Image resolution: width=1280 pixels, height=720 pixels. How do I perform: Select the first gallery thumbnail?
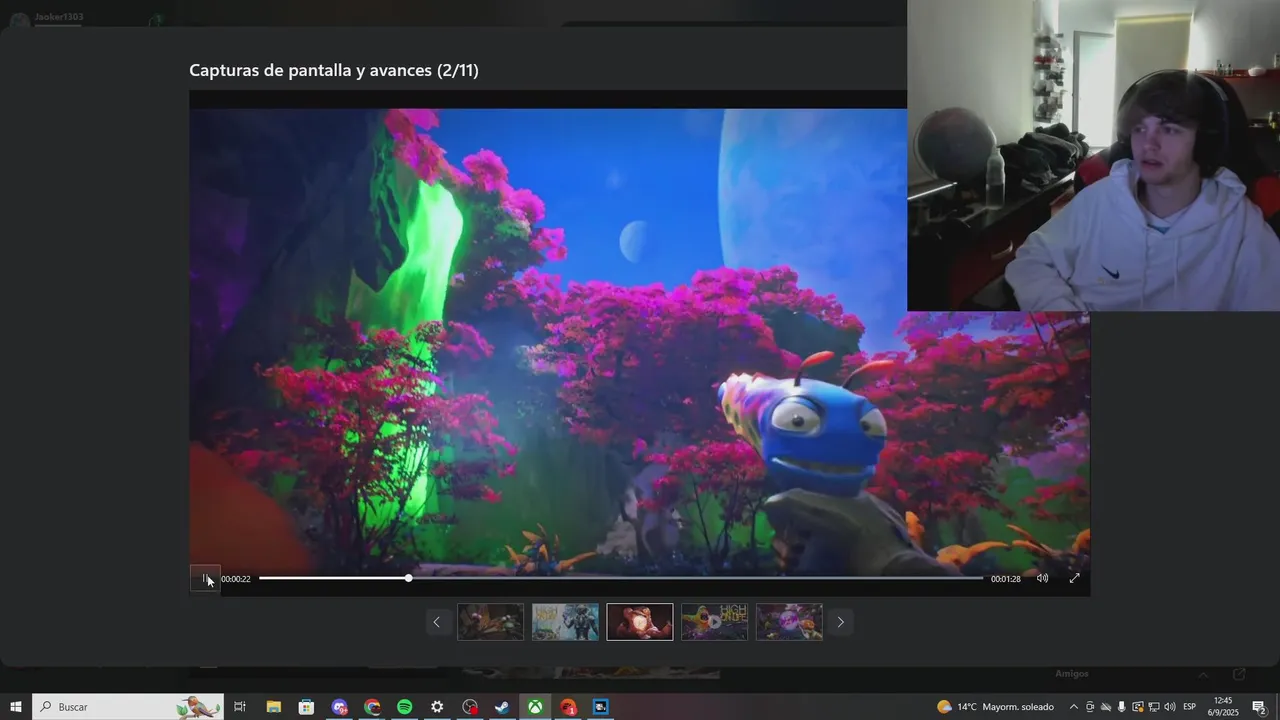(x=490, y=622)
